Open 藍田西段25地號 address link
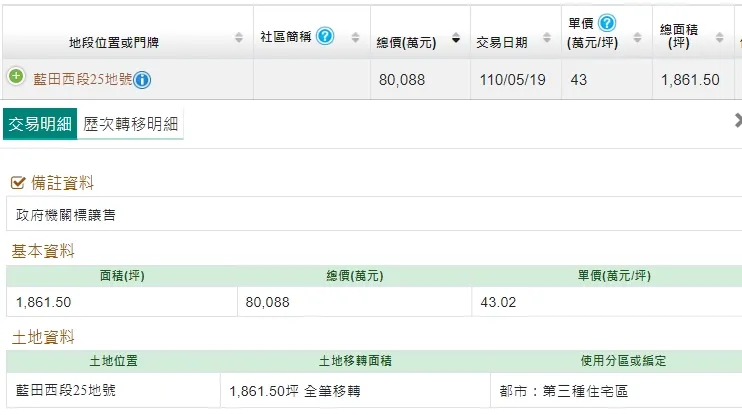The image size is (742, 415). [x=82, y=79]
